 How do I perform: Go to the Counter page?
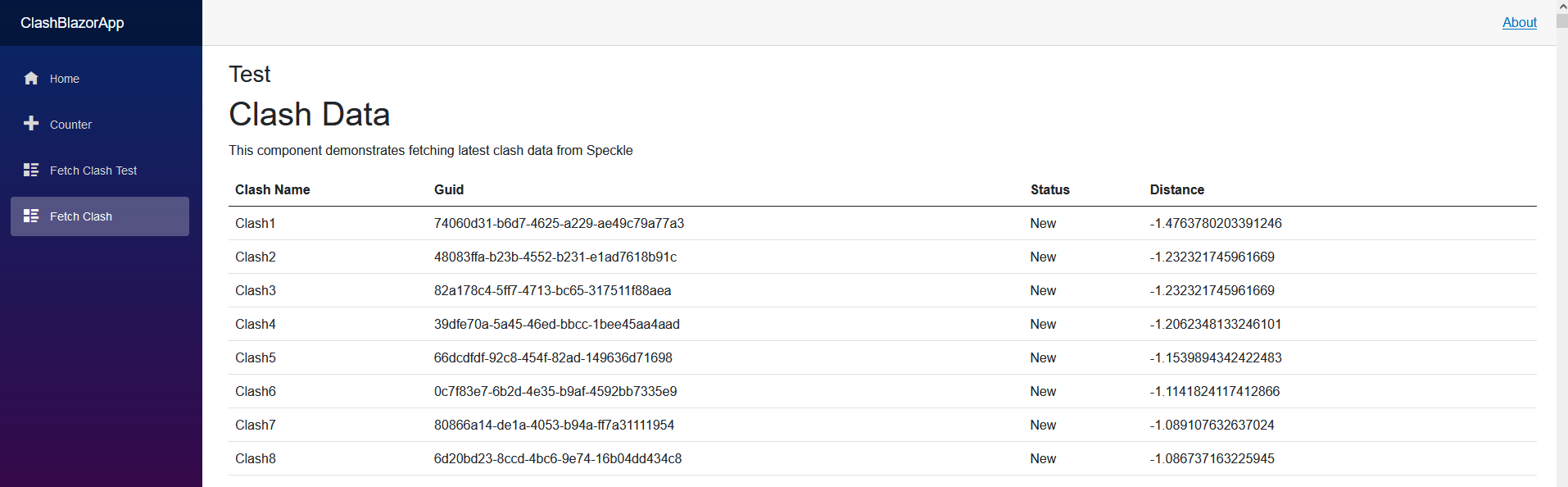[x=70, y=125]
